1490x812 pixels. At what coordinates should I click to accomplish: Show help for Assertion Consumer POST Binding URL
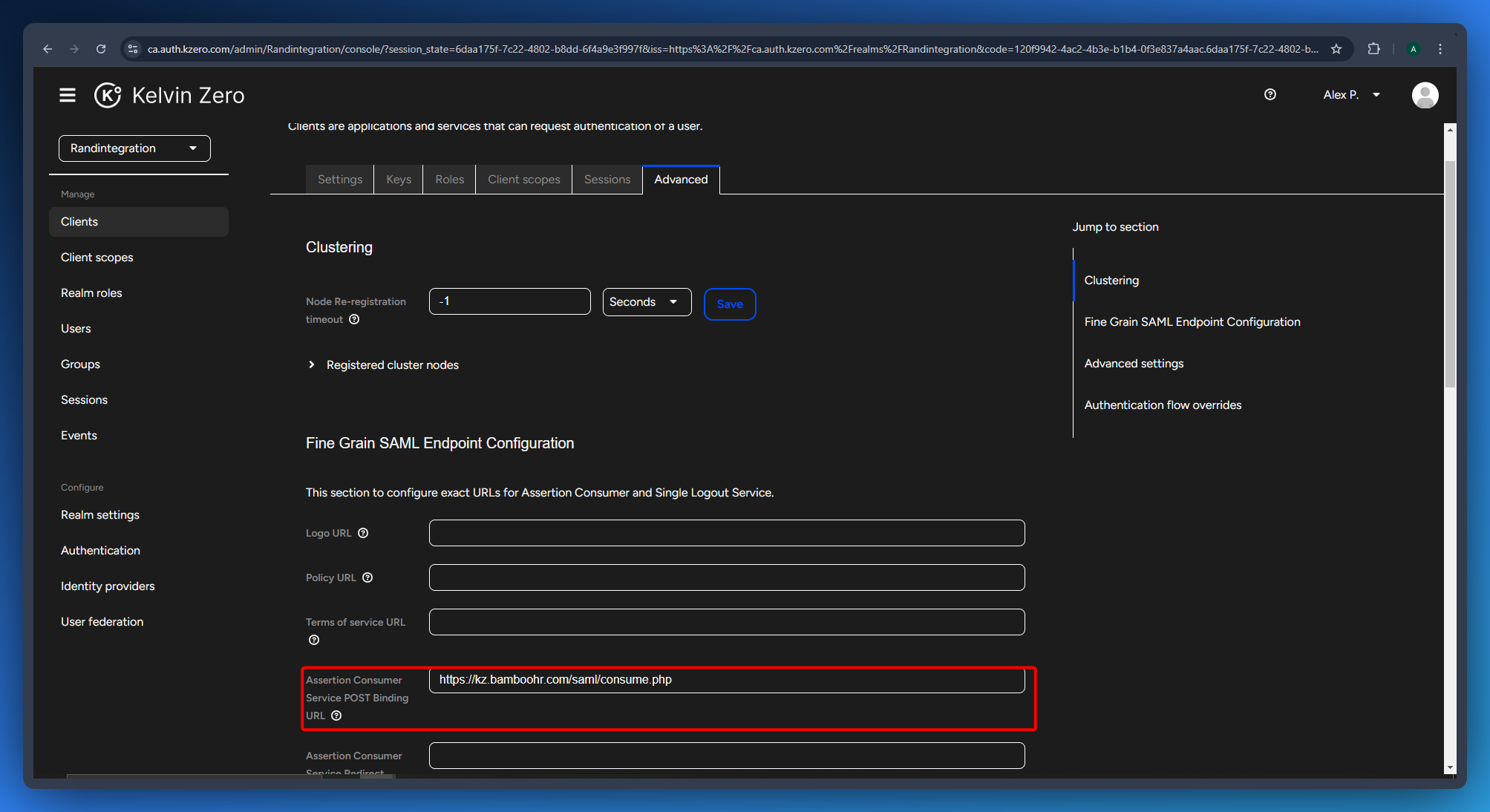click(x=336, y=716)
